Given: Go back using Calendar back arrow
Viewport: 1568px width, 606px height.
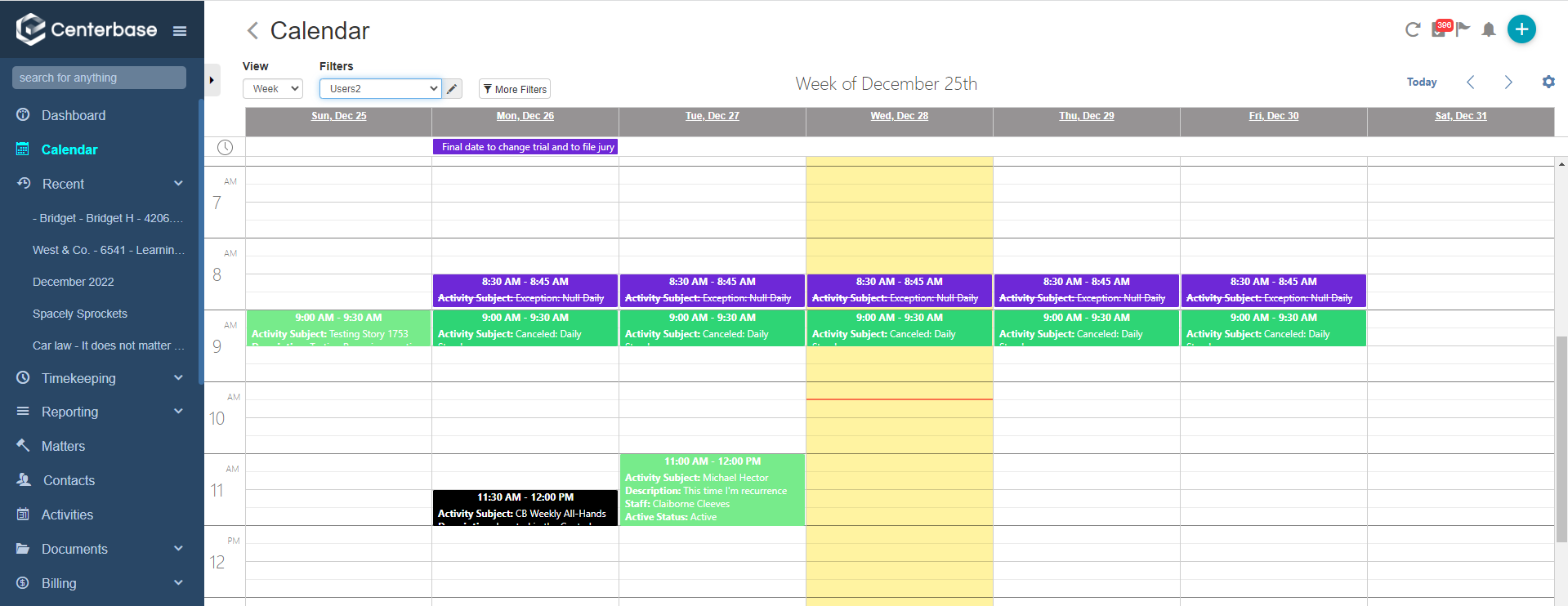Looking at the screenshot, I should click(252, 31).
